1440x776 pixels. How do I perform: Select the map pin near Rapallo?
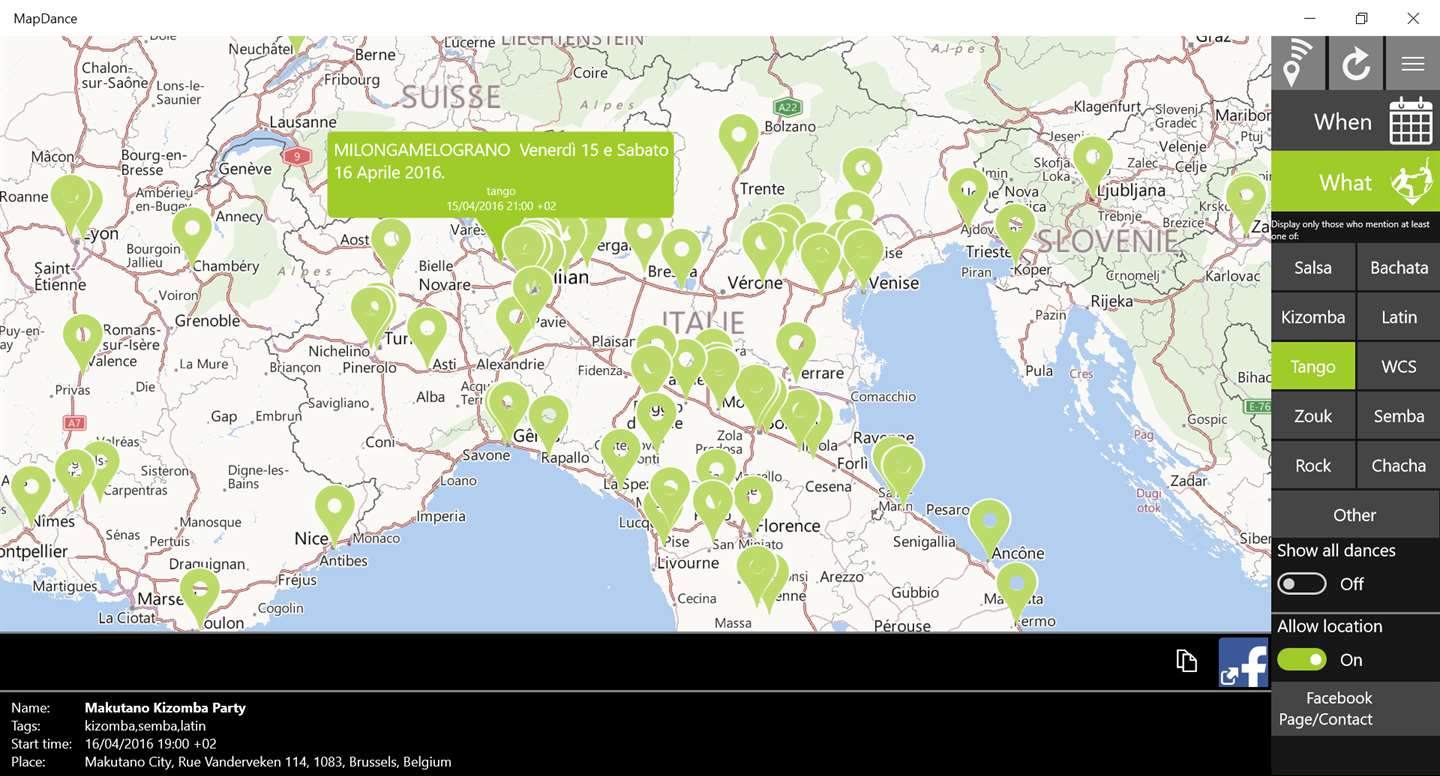[x=548, y=420]
